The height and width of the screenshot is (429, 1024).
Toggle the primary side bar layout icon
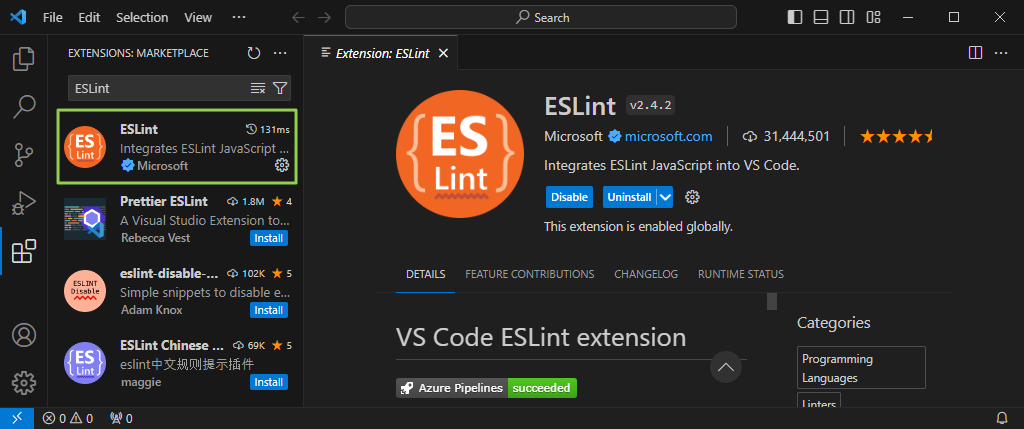[x=795, y=18]
